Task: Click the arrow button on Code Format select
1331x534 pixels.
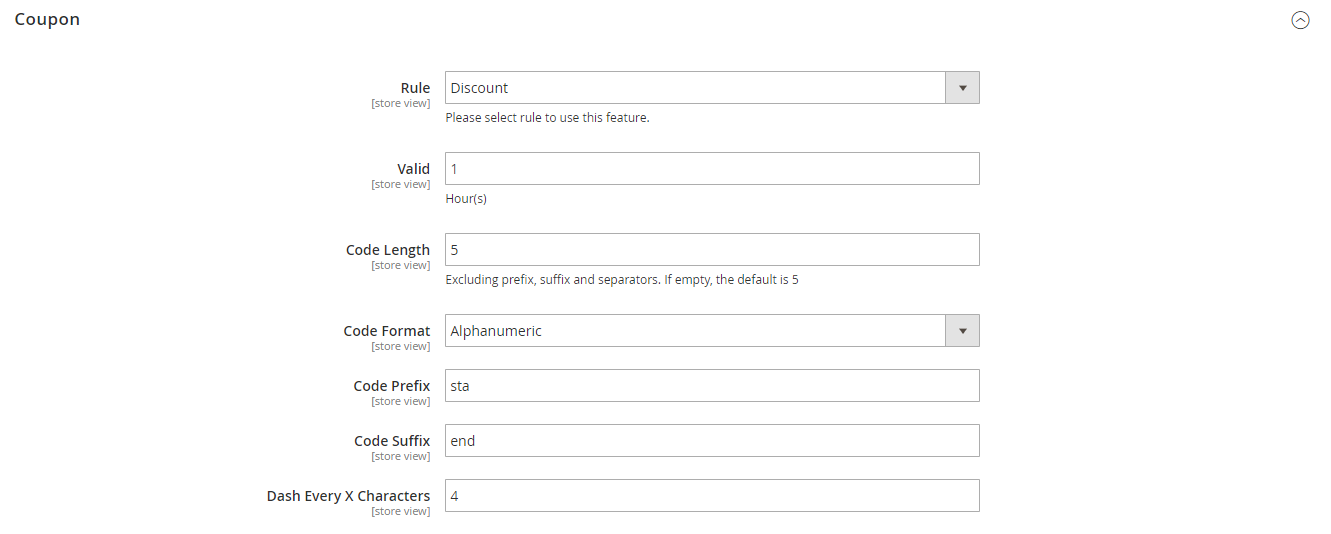Action: [x=962, y=331]
